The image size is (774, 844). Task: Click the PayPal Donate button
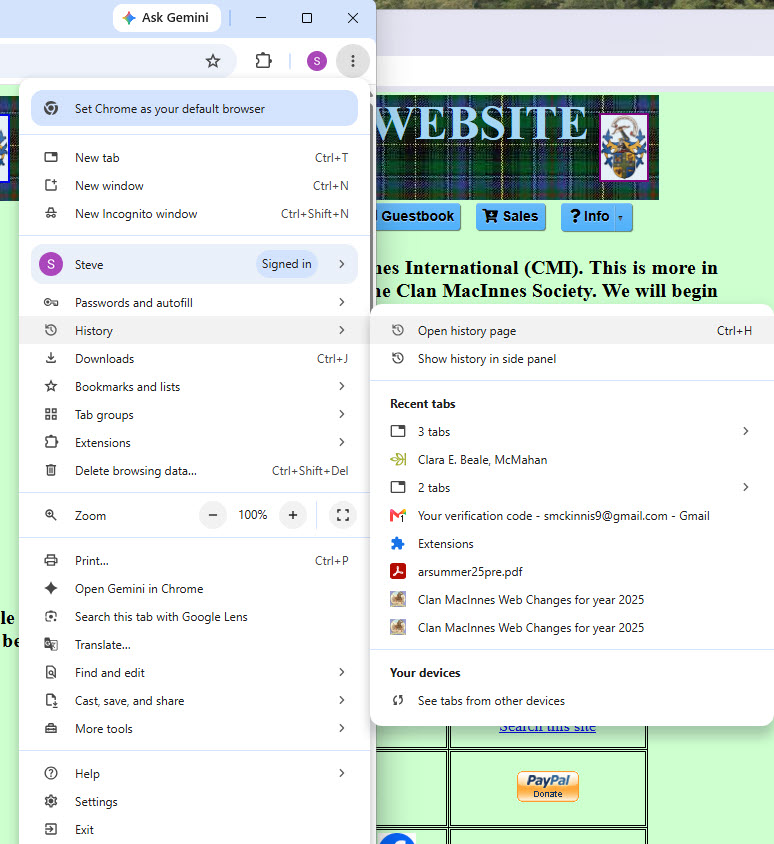[x=548, y=786]
